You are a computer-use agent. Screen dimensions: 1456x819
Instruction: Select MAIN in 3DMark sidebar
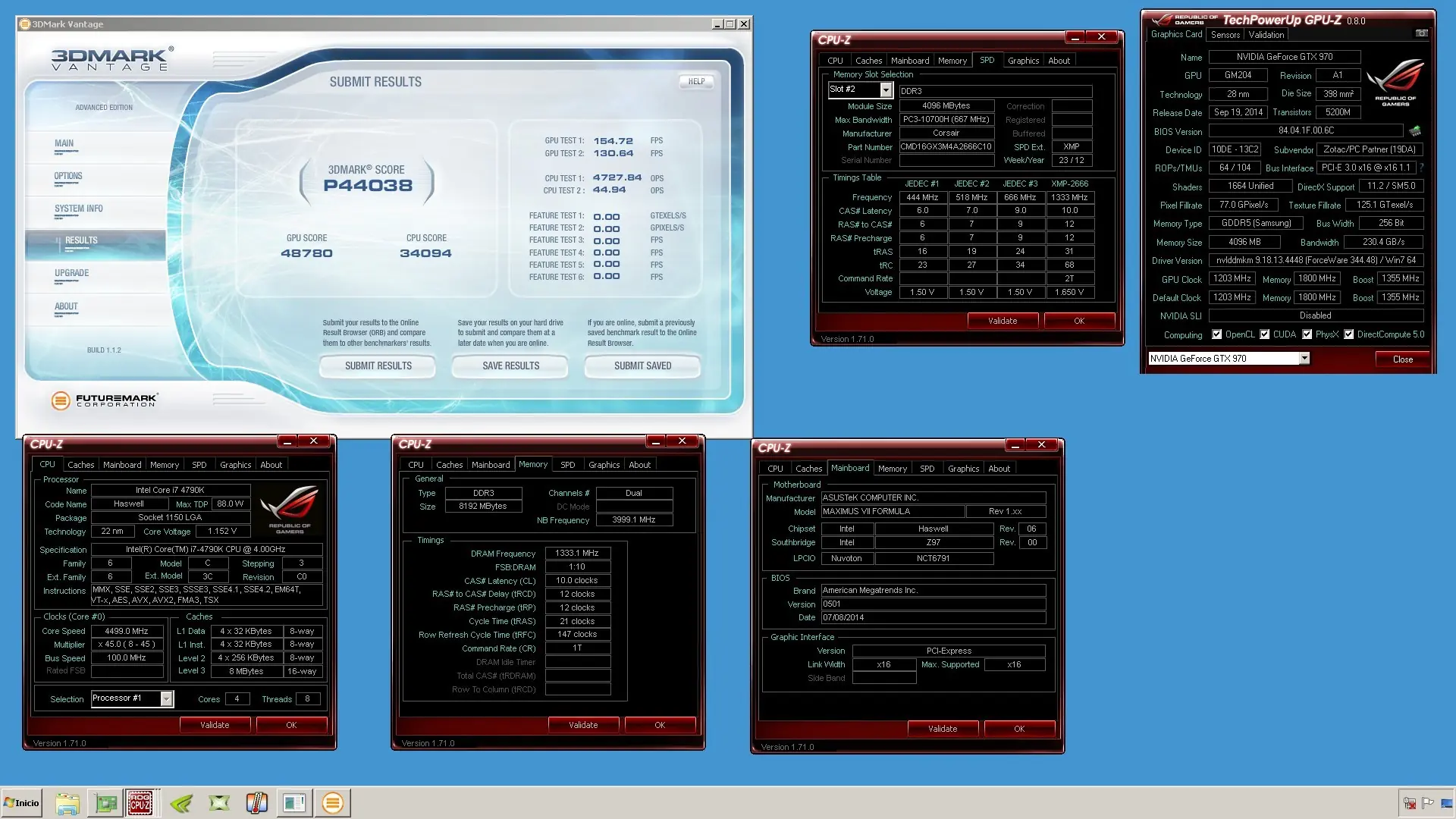pyautogui.click(x=64, y=143)
